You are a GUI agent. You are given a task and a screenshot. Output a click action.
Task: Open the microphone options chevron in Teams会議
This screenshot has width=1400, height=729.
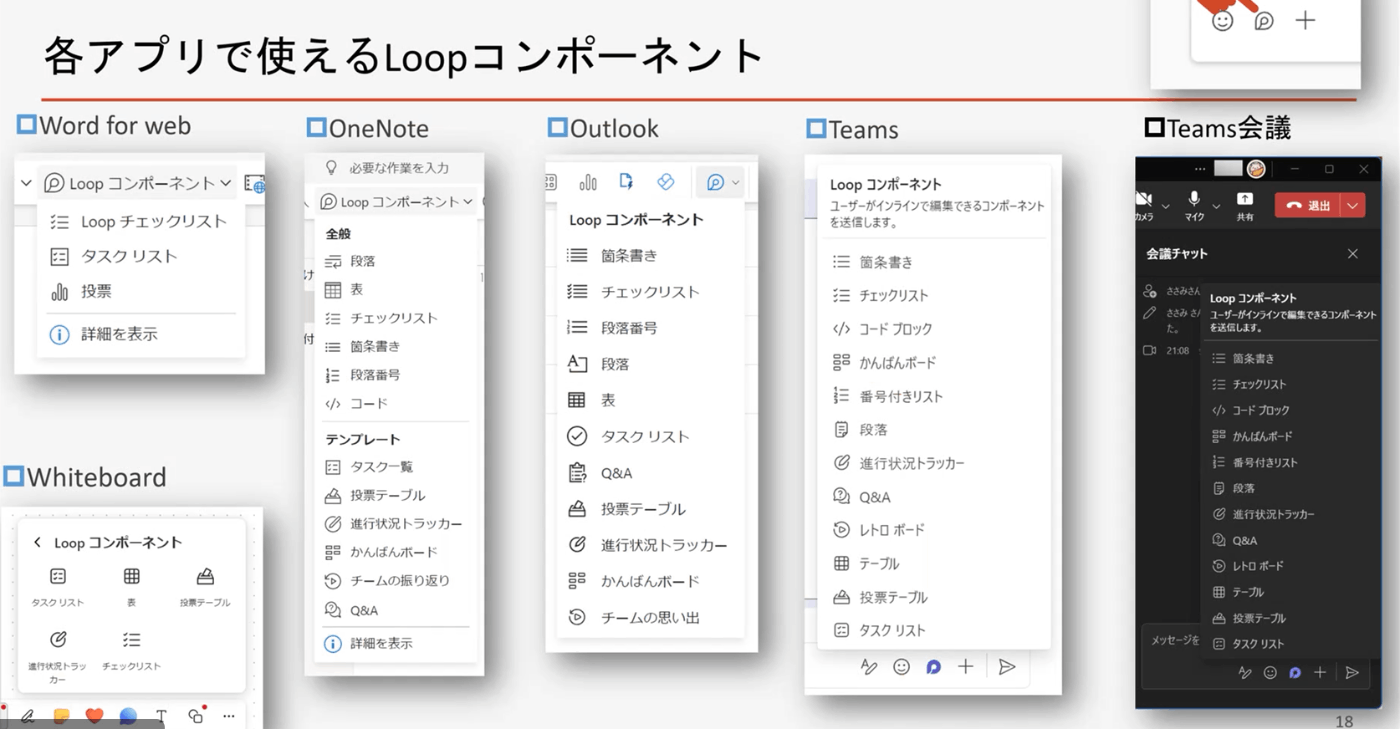pyautogui.click(x=1216, y=207)
